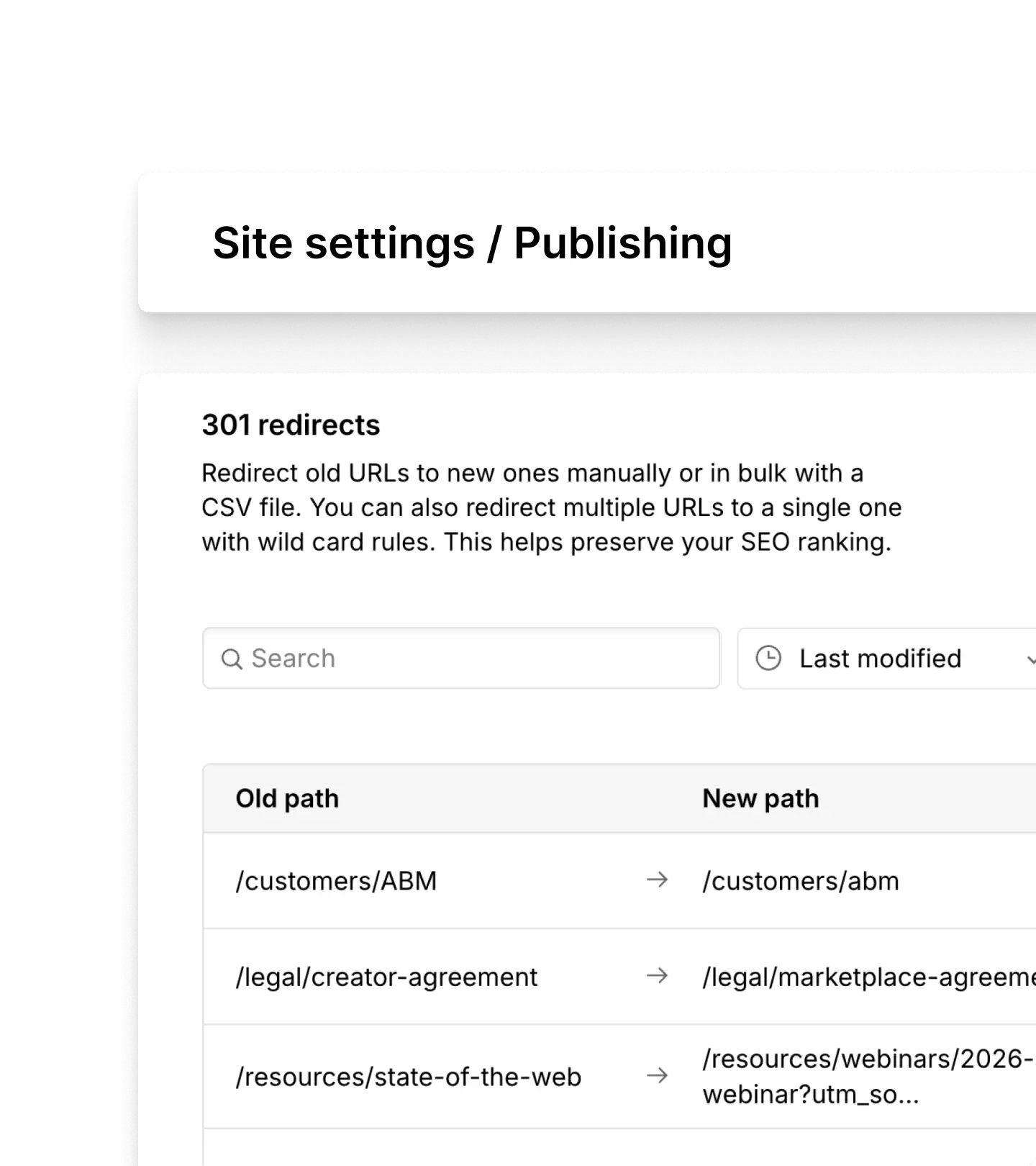The height and width of the screenshot is (1166, 1036).
Task: Click the /customers/ABM redirect row
Action: [337, 880]
